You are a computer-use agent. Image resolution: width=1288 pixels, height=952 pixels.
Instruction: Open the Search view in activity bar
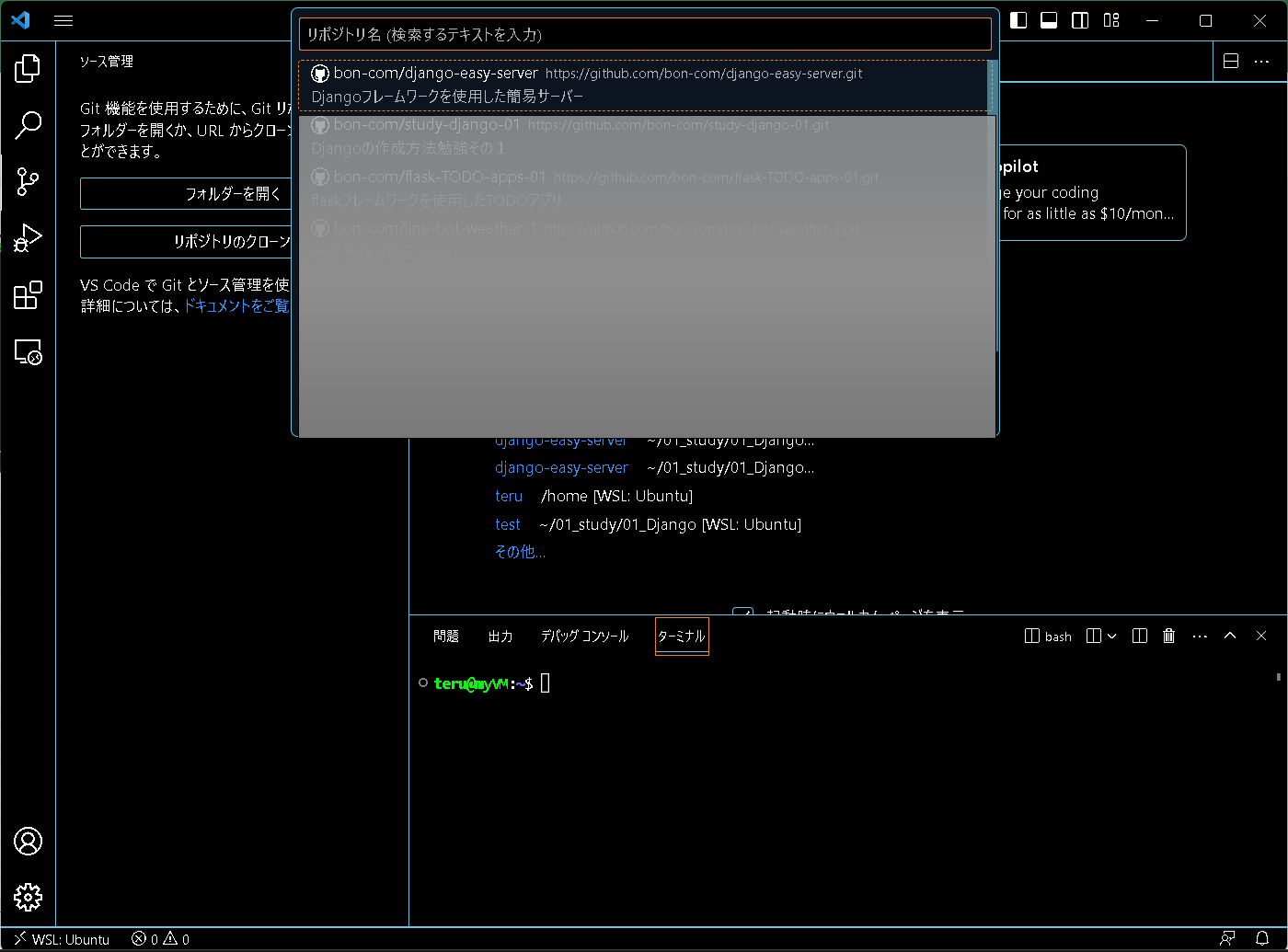(28, 124)
